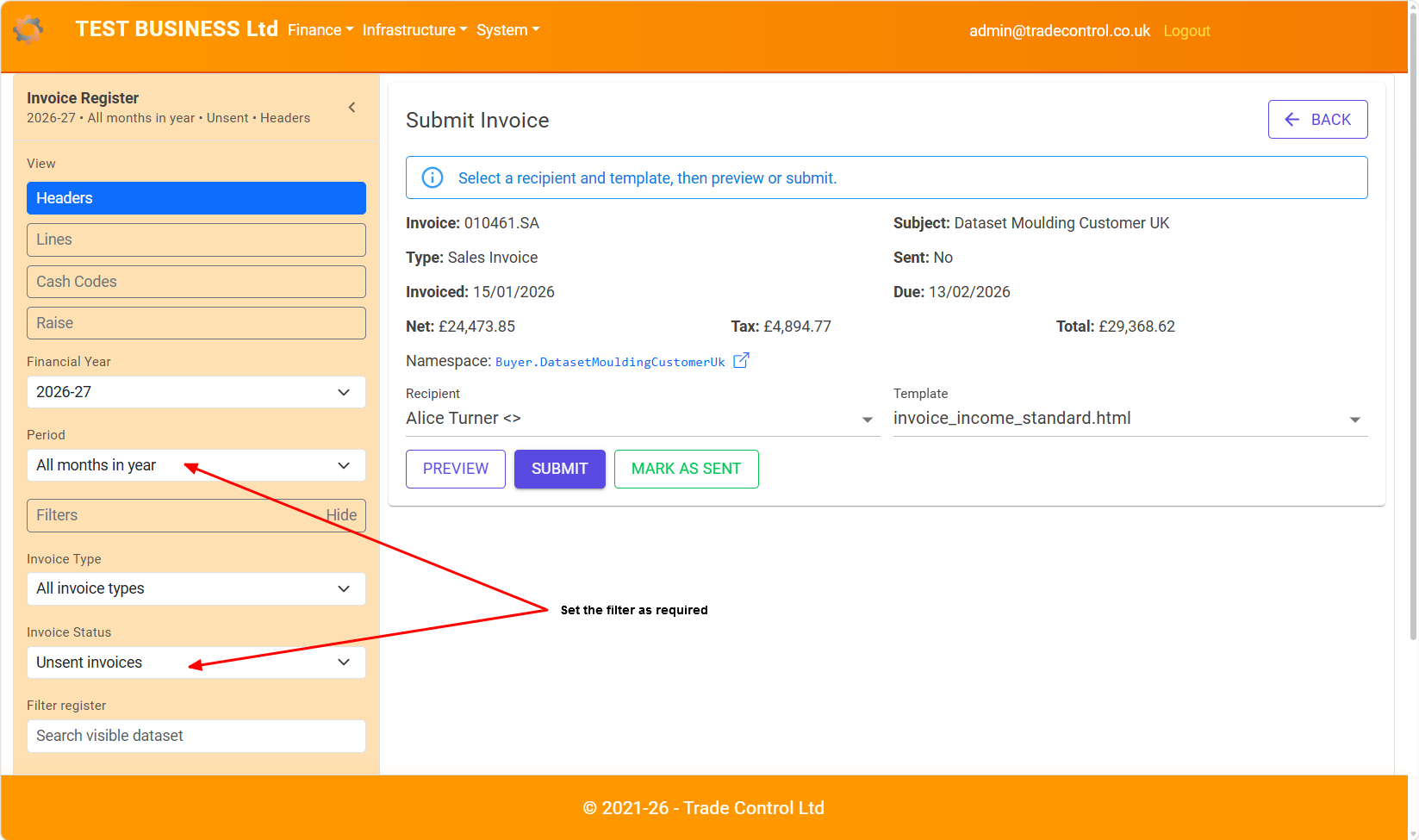Switch to the Cash Codes view

[196, 282]
